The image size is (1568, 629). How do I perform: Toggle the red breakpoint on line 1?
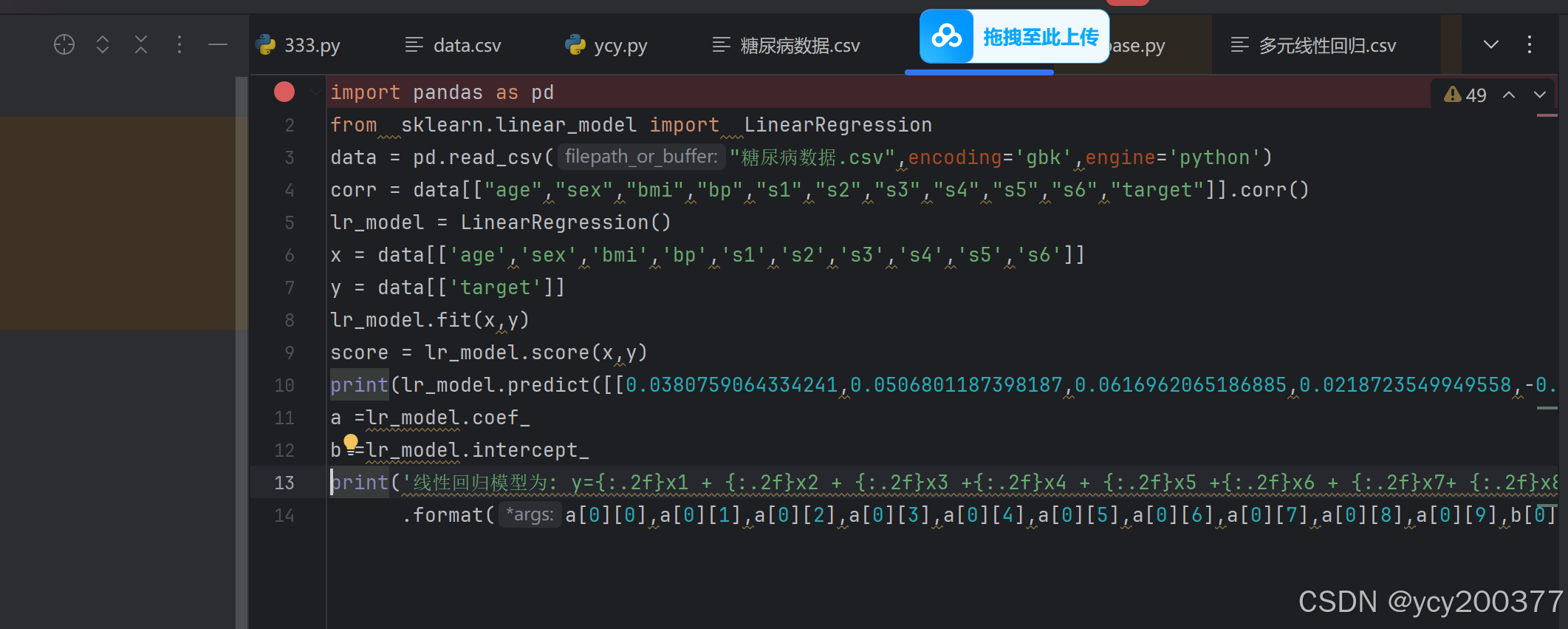click(x=284, y=92)
